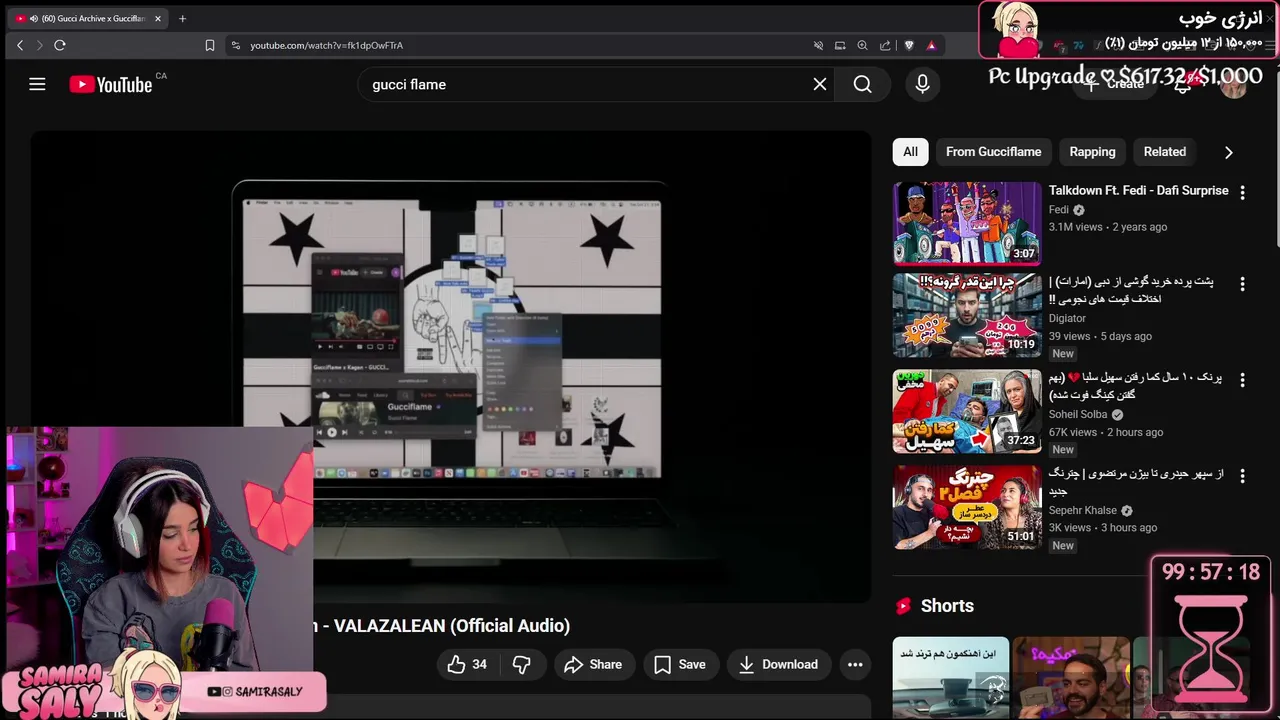Viewport: 1280px width, 720px height.
Task: Bookmark this page
Action: pyautogui.click(x=209, y=45)
